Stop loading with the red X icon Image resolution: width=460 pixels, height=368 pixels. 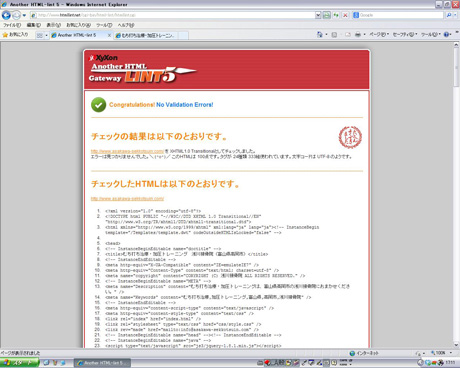(345, 15)
